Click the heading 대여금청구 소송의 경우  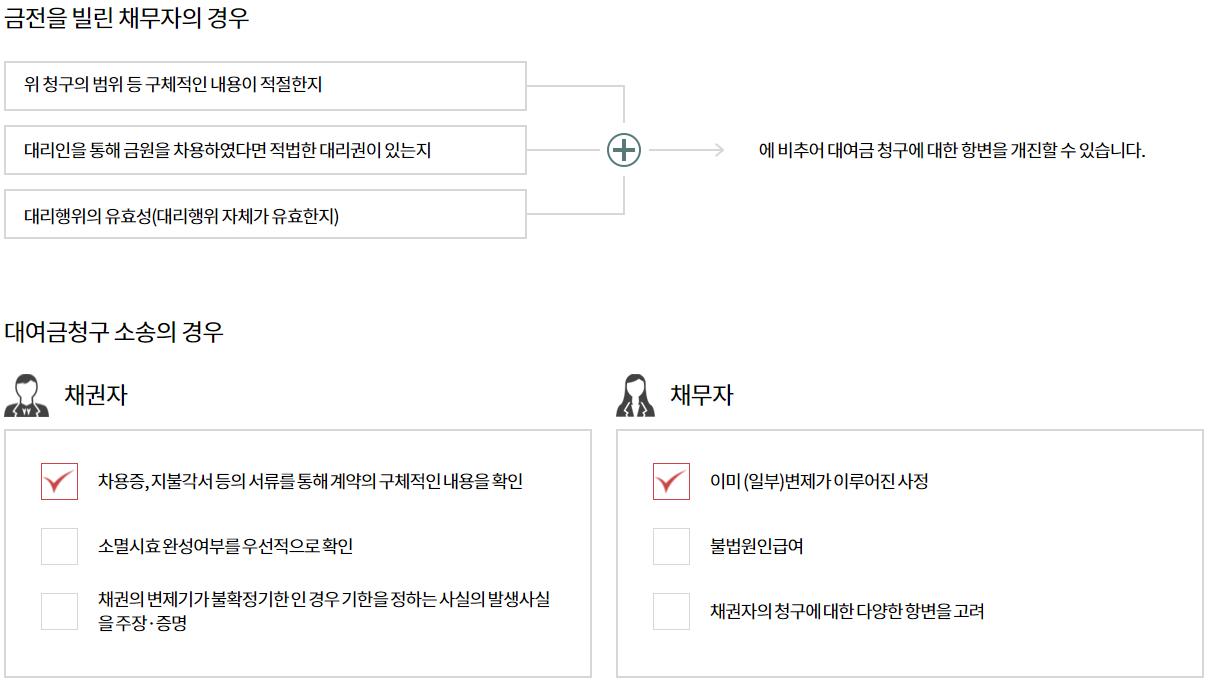(x=114, y=332)
